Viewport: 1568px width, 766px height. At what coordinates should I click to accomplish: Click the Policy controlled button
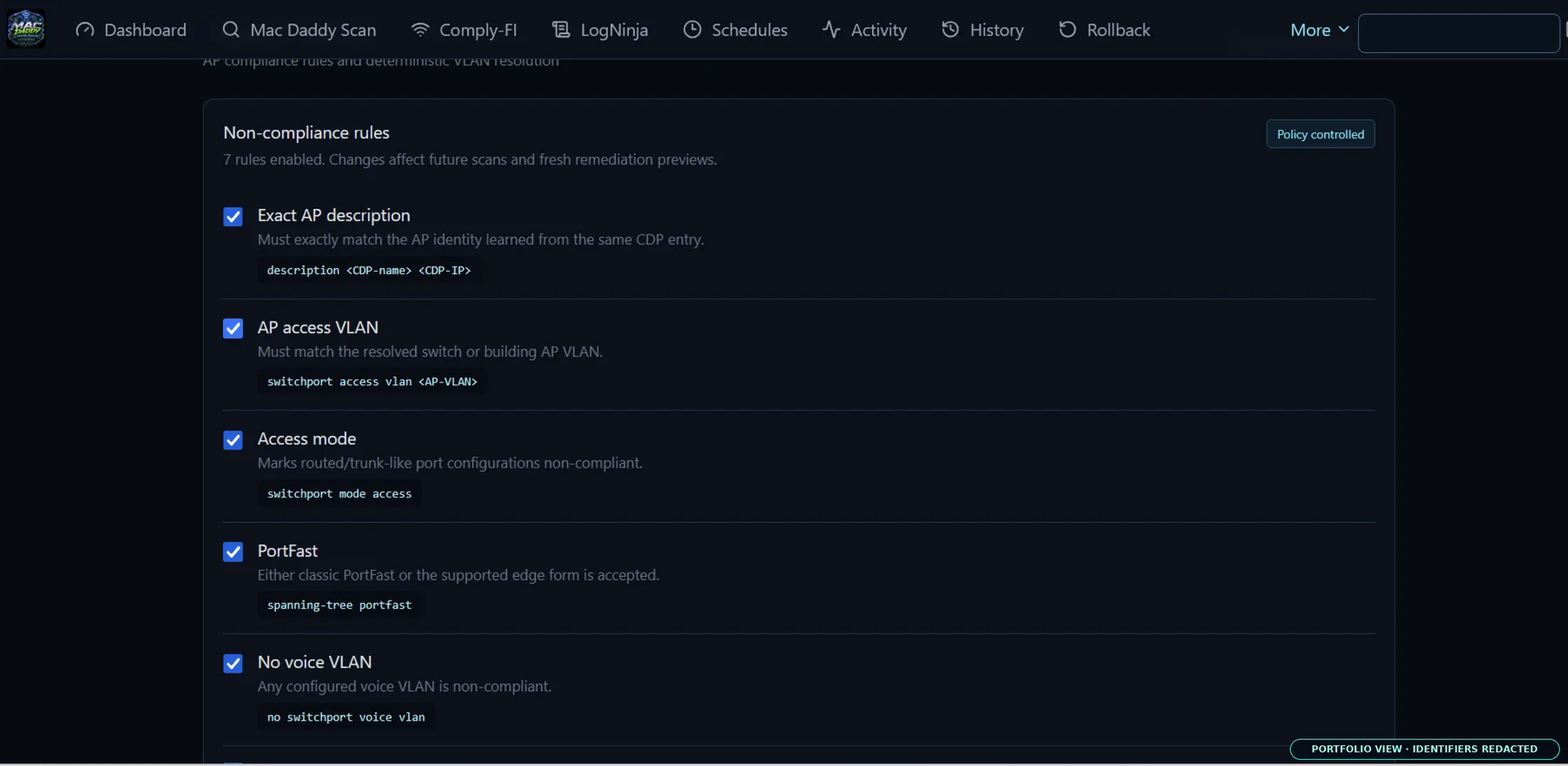point(1321,134)
